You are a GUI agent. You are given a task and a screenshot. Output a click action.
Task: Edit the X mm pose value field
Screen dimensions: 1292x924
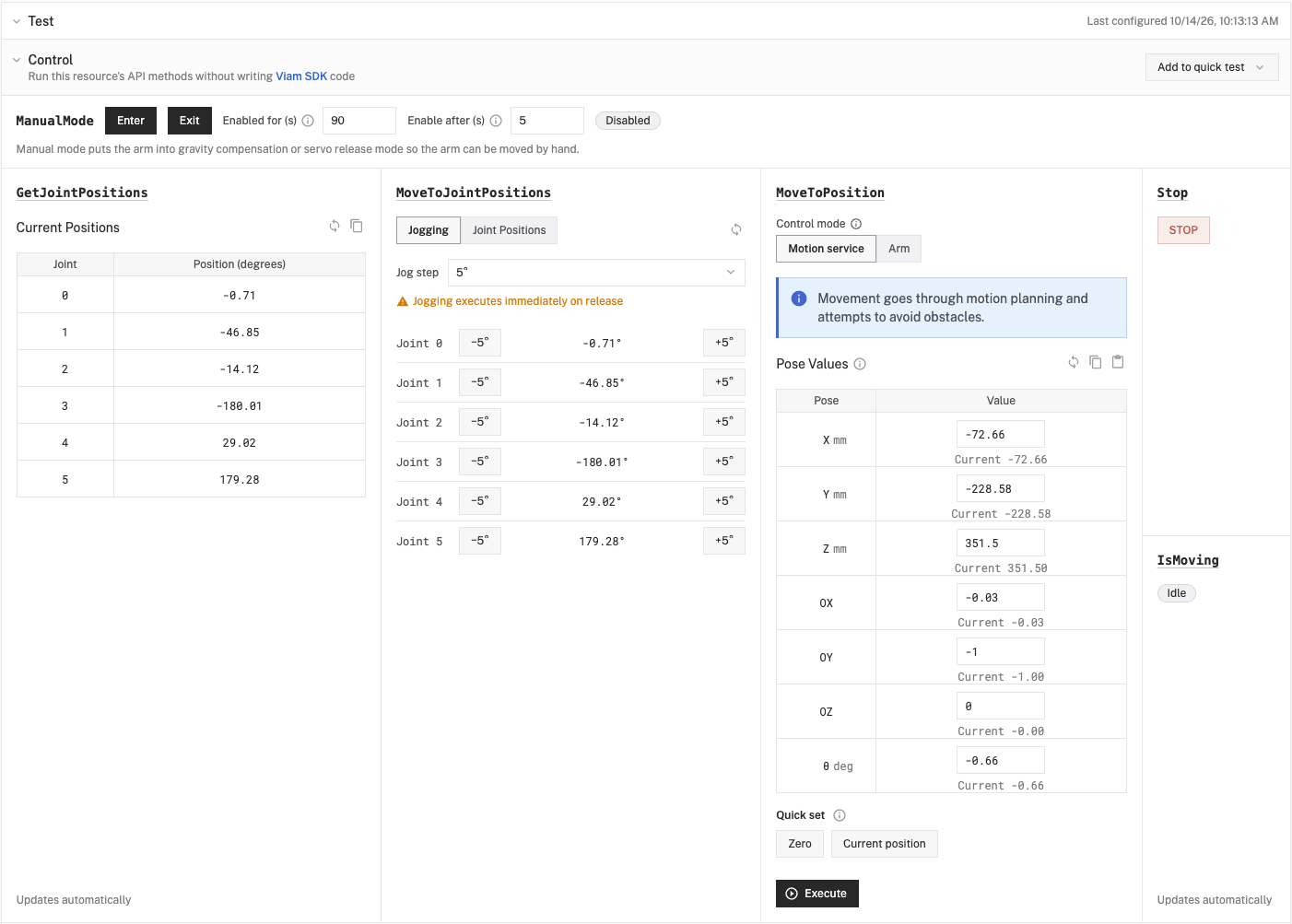tap(1001, 435)
